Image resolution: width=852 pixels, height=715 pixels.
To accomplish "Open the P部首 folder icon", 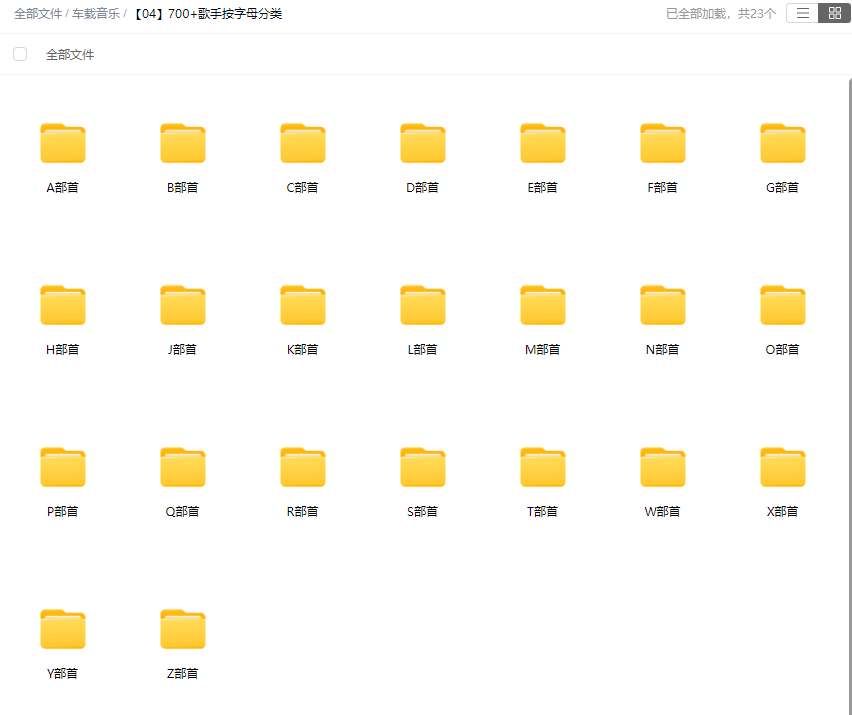I will 63,467.
